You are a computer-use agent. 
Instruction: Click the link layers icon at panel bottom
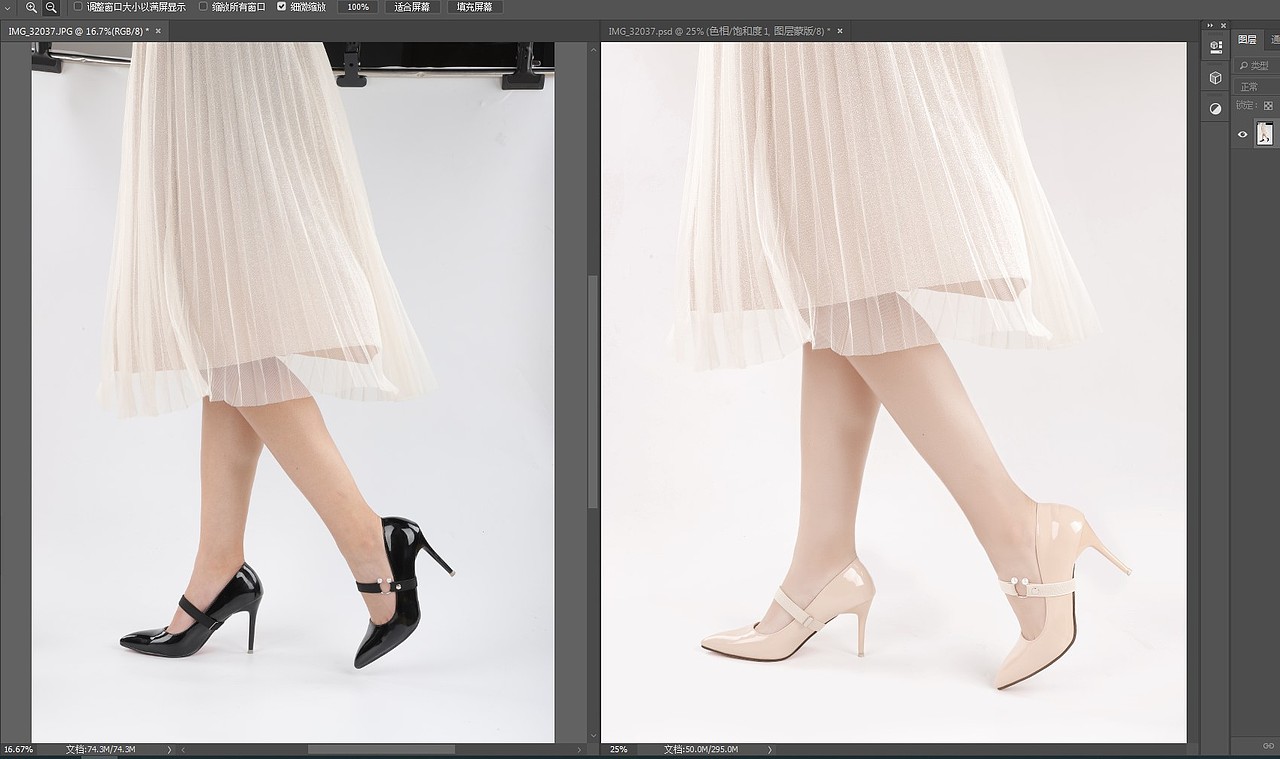1268,745
